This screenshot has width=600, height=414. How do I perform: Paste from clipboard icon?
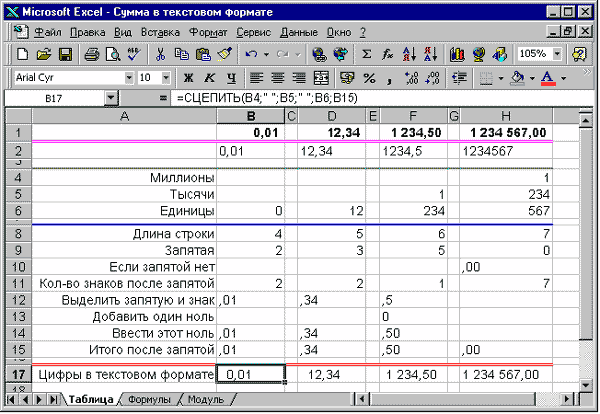(x=203, y=54)
